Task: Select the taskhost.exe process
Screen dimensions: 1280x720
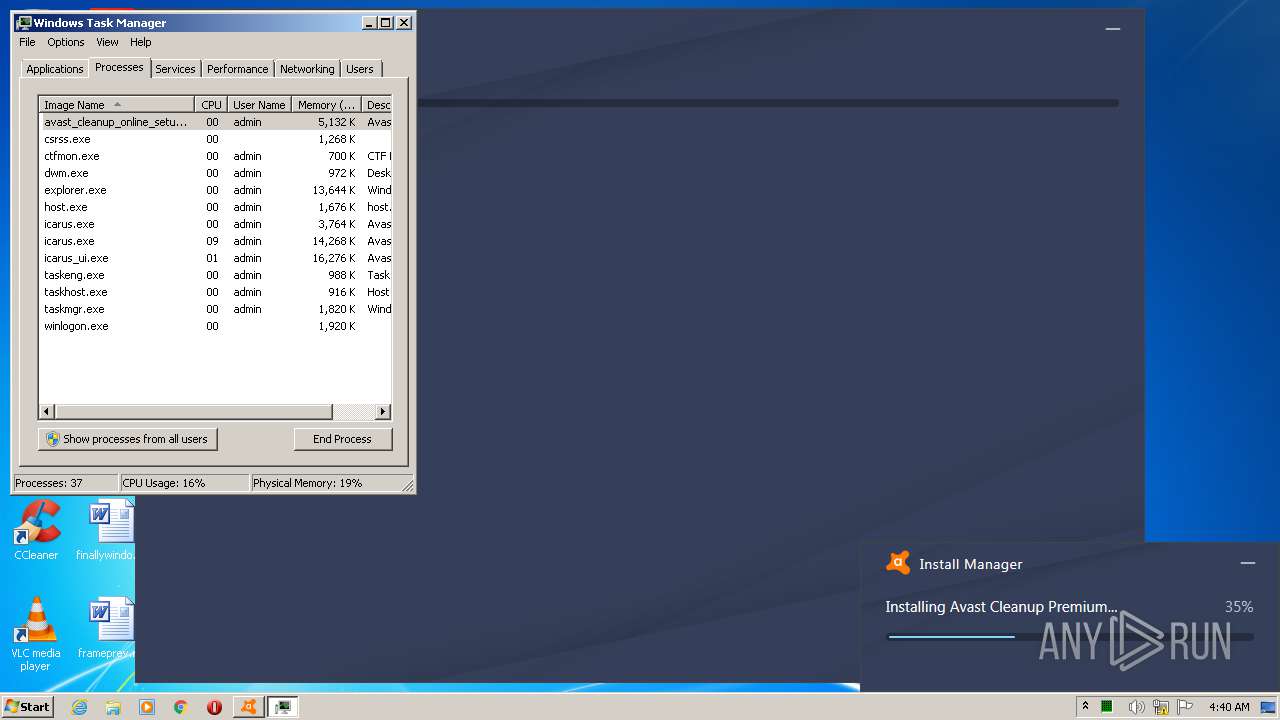Action: click(215, 292)
